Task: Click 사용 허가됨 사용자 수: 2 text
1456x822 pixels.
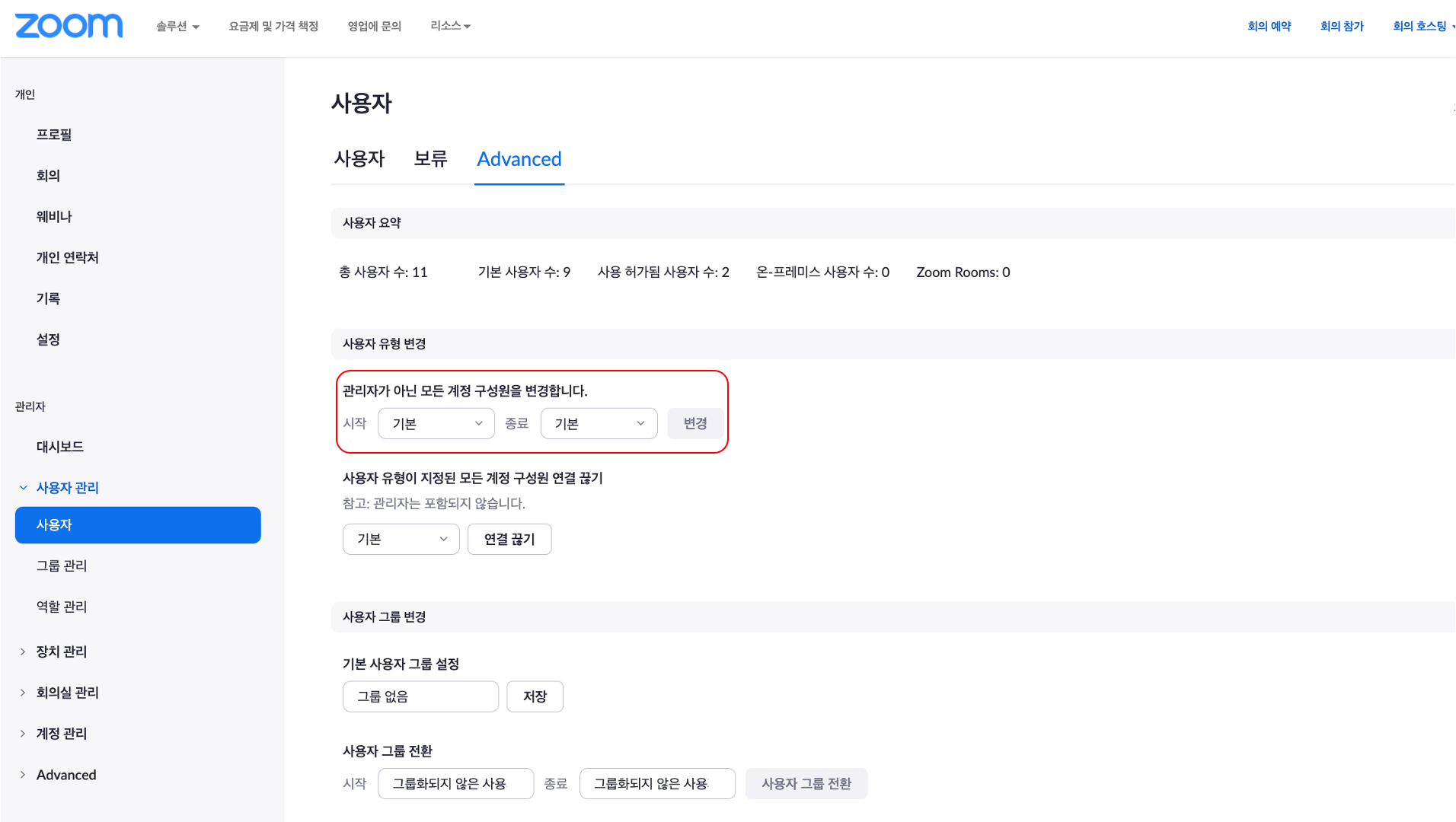Action: [x=663, y=272]
